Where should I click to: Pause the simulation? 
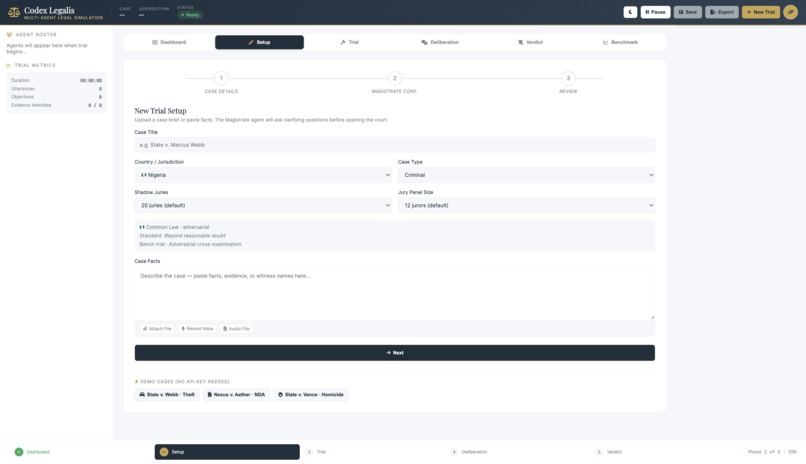click(655, 12)
